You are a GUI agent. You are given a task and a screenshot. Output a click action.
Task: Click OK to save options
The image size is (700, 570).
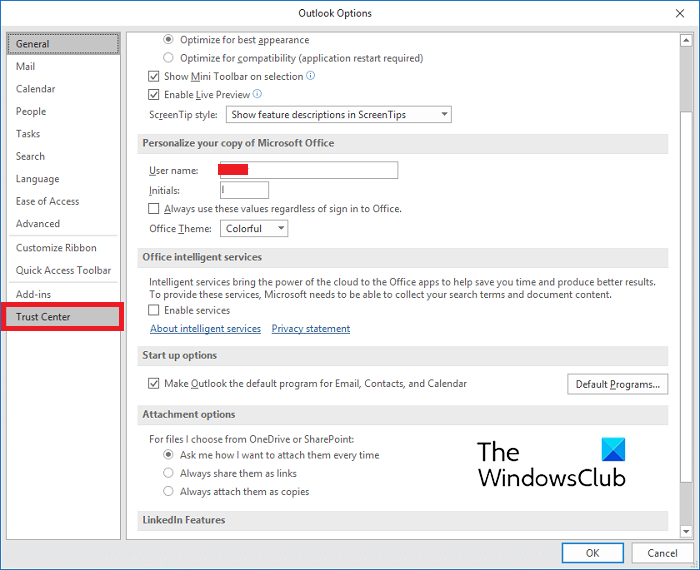pos(592,553)
